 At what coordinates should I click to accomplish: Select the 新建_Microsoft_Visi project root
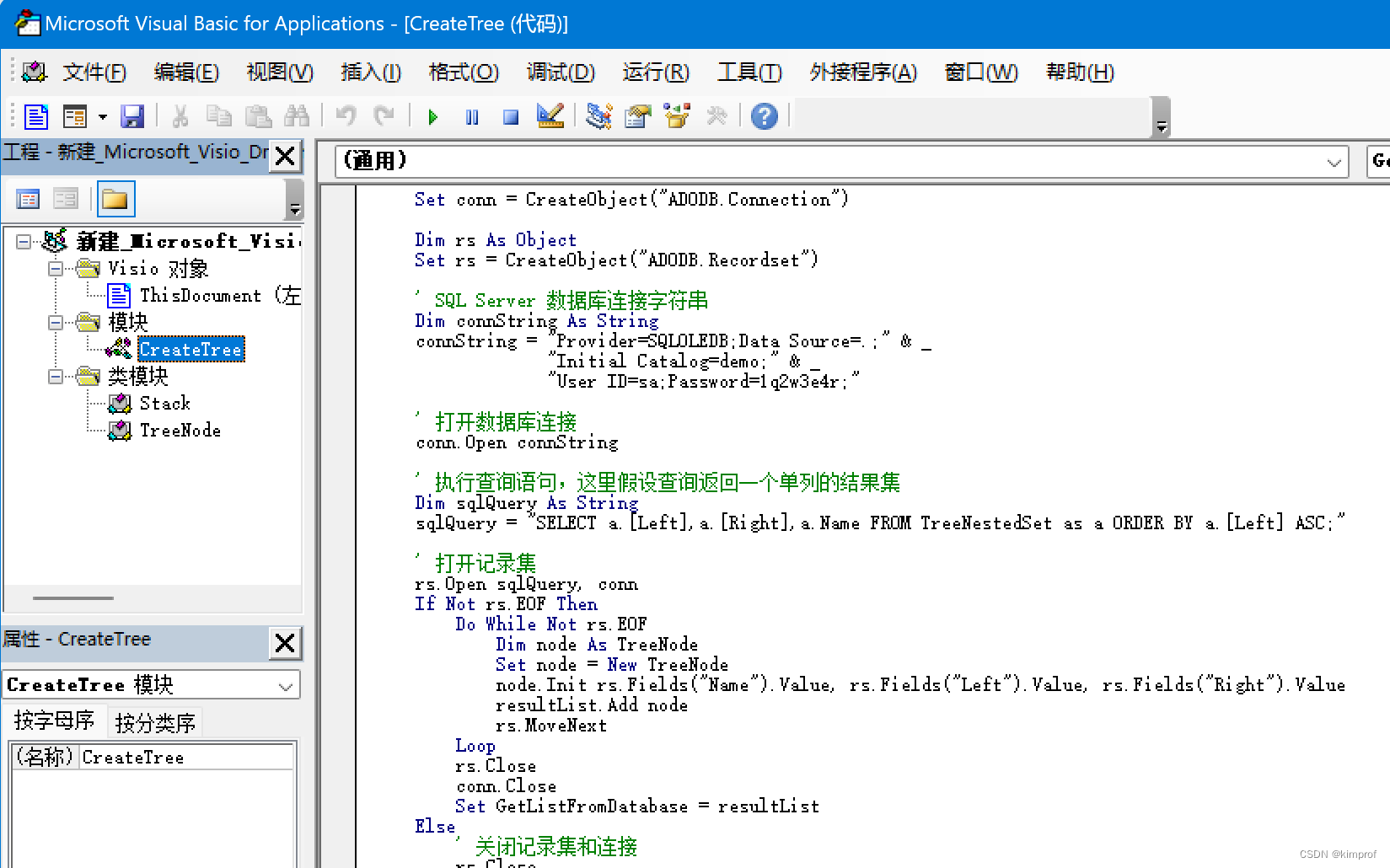tap(188, 242)
